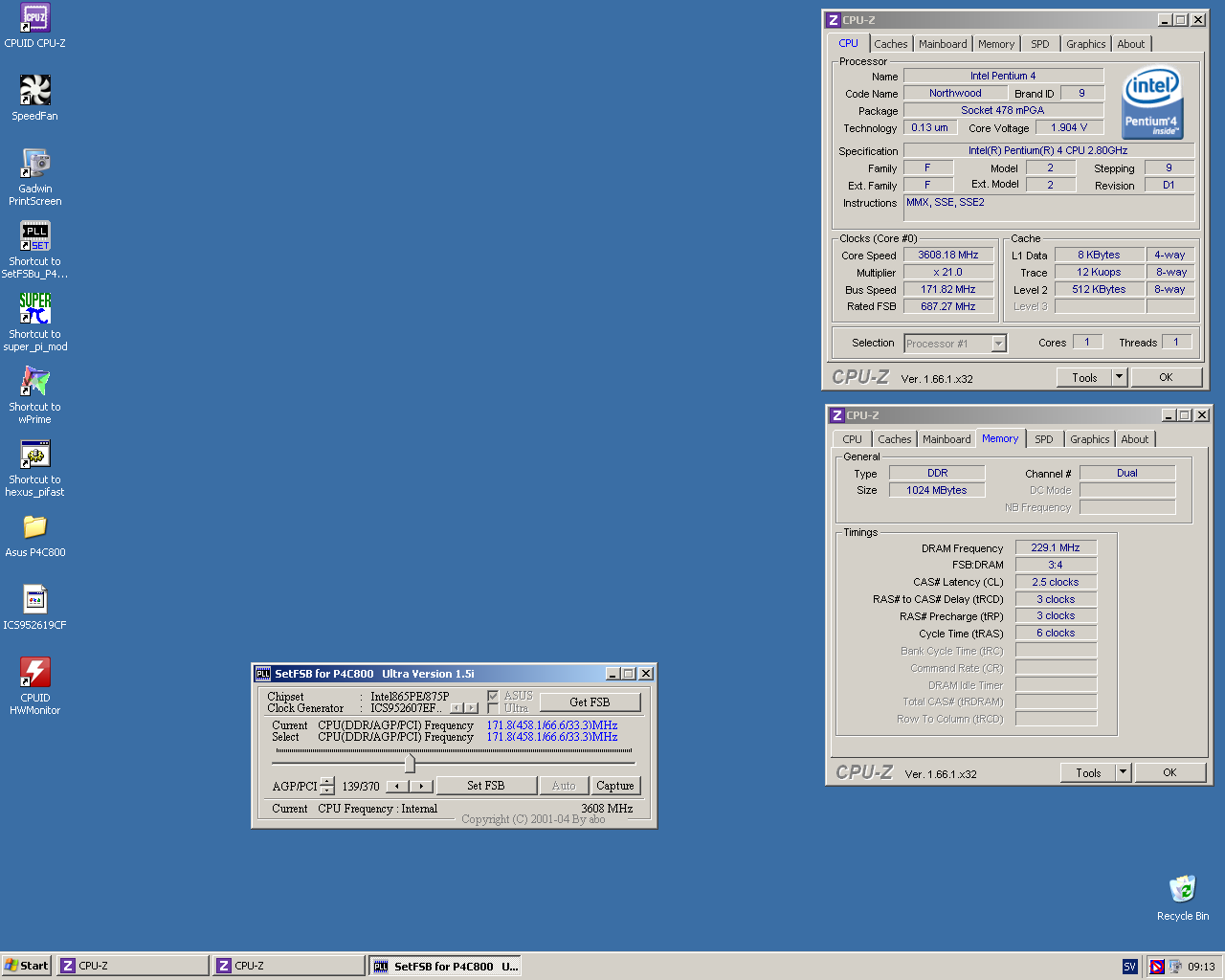Switch to Caches tab in lower CPU-Z
The image size is (1225, 980).
click(895, 439)
